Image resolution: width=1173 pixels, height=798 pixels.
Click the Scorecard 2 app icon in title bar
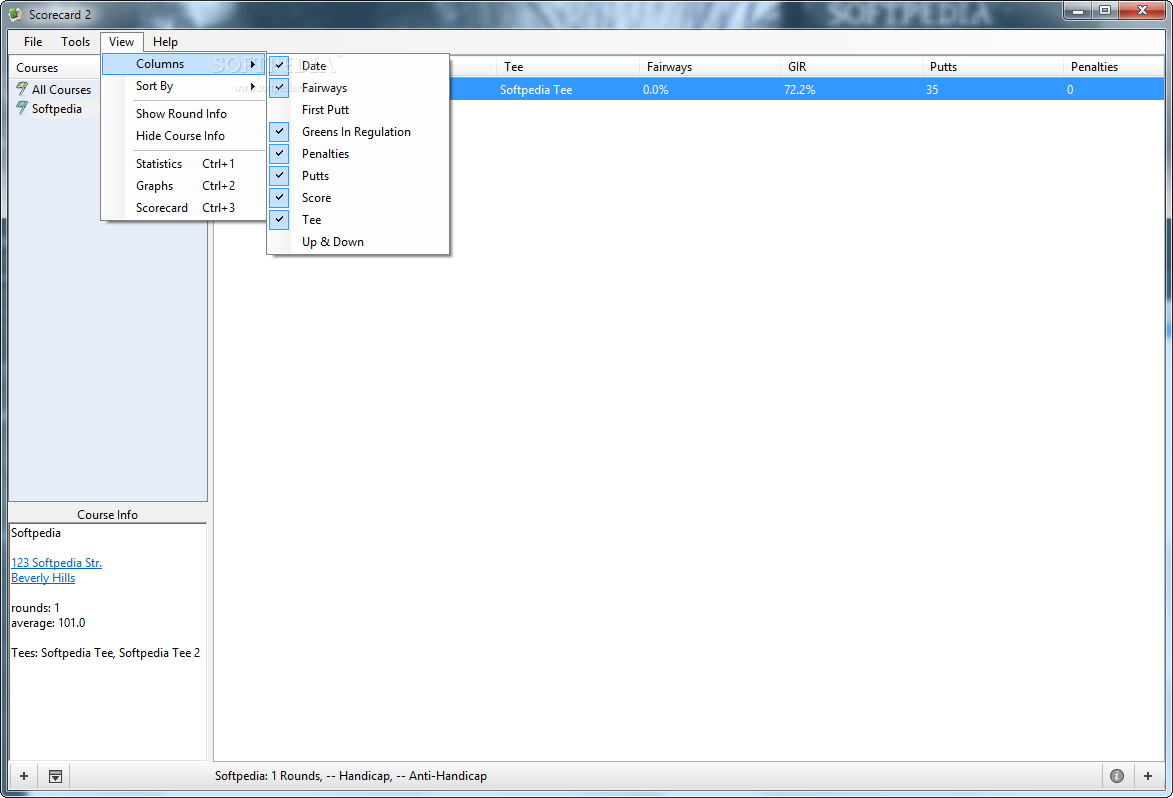15,14
